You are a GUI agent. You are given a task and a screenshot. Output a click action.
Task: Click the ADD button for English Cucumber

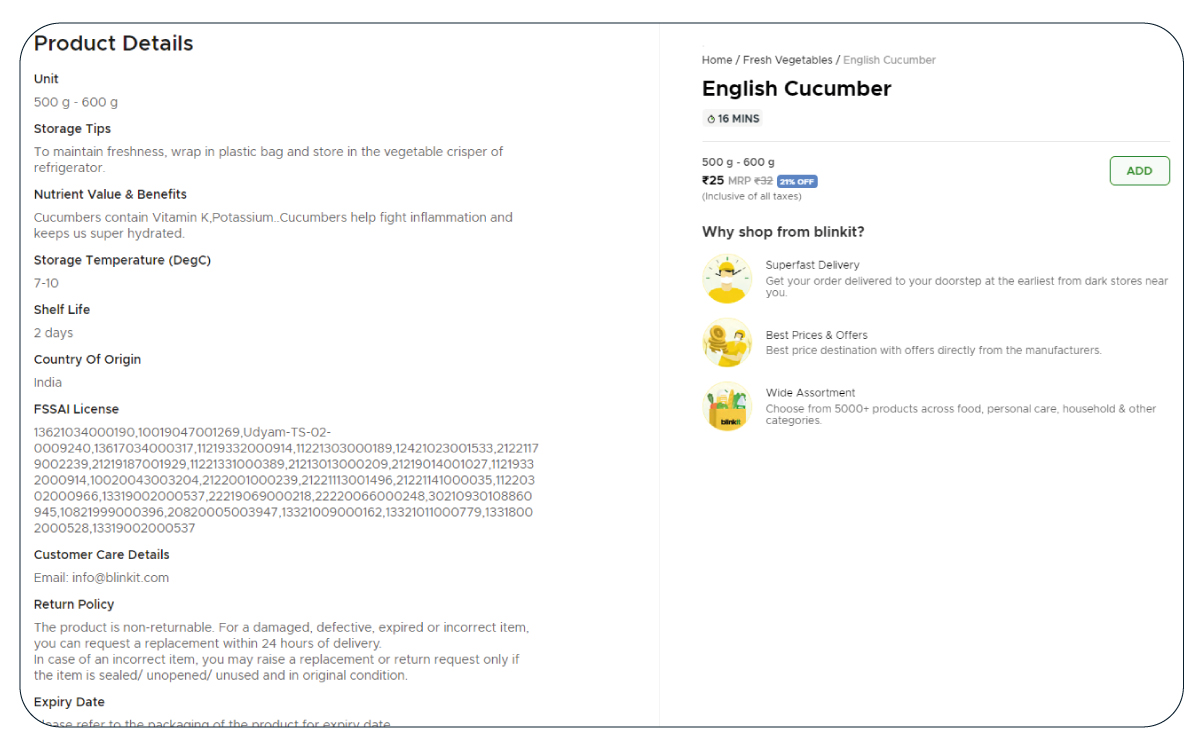pos(1139,171)
